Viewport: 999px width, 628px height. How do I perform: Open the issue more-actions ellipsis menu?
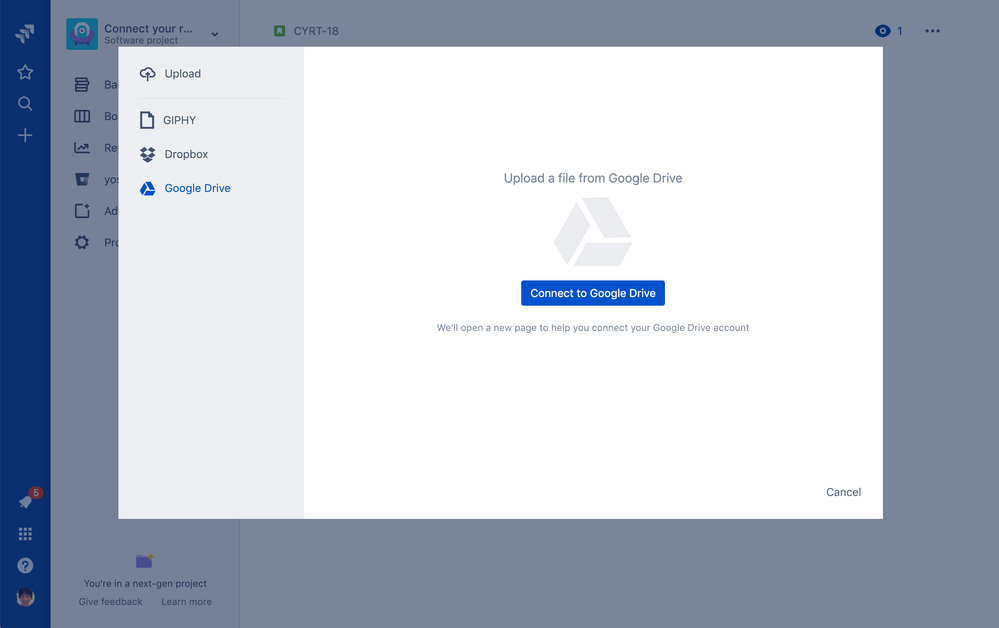click(x=932, y=30)
